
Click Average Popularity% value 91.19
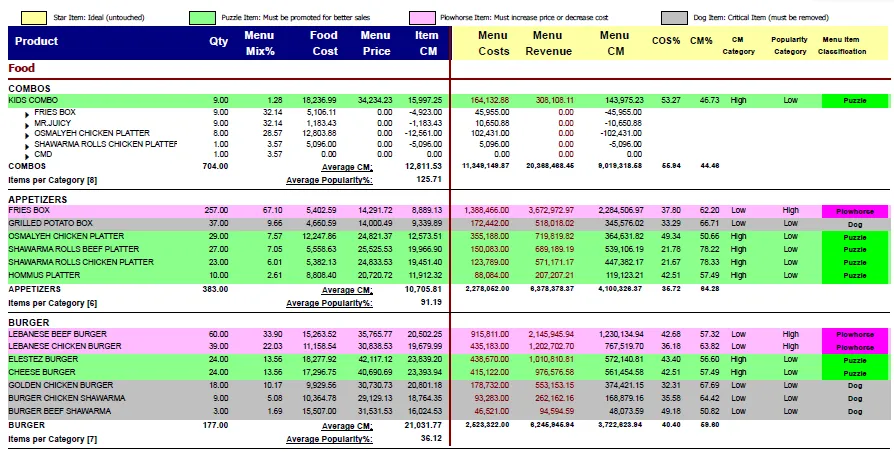(x=432, y=303)
